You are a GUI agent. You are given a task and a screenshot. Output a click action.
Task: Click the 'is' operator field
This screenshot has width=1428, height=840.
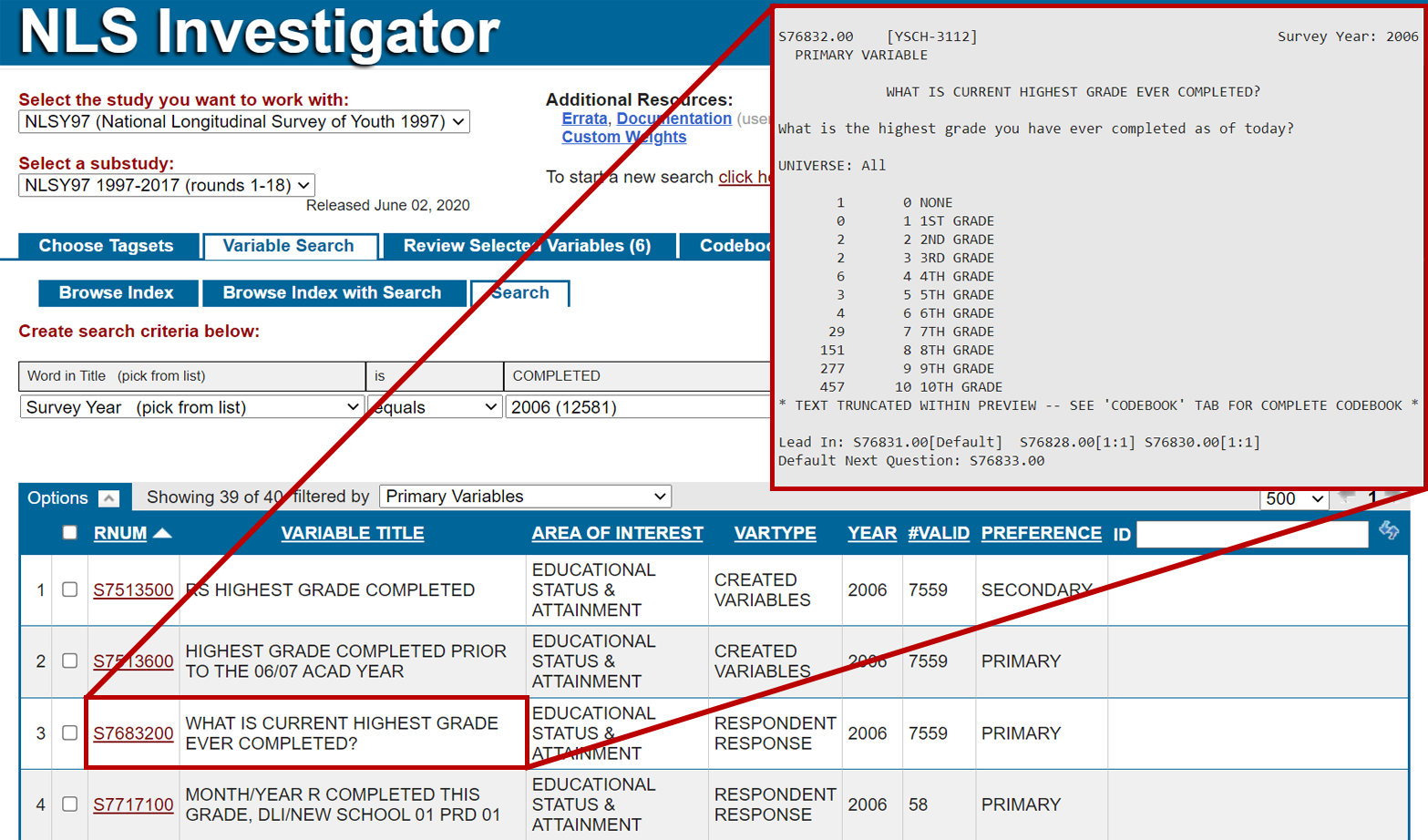[x=435, y=376]
